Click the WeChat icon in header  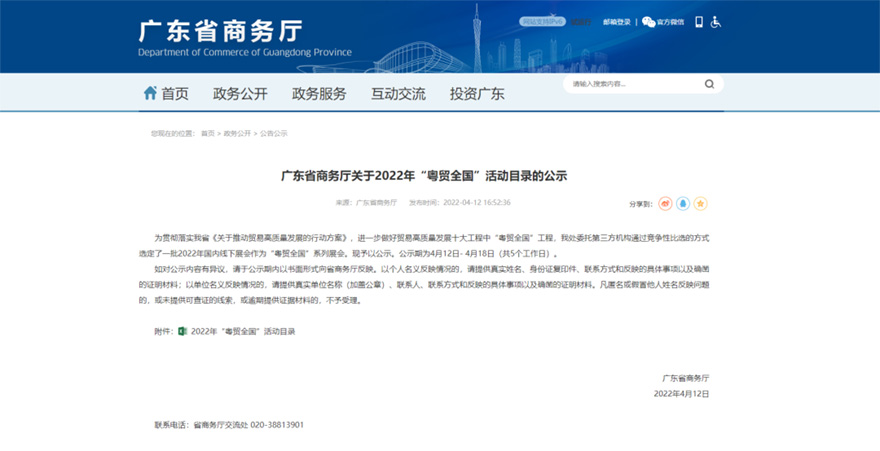649,22
